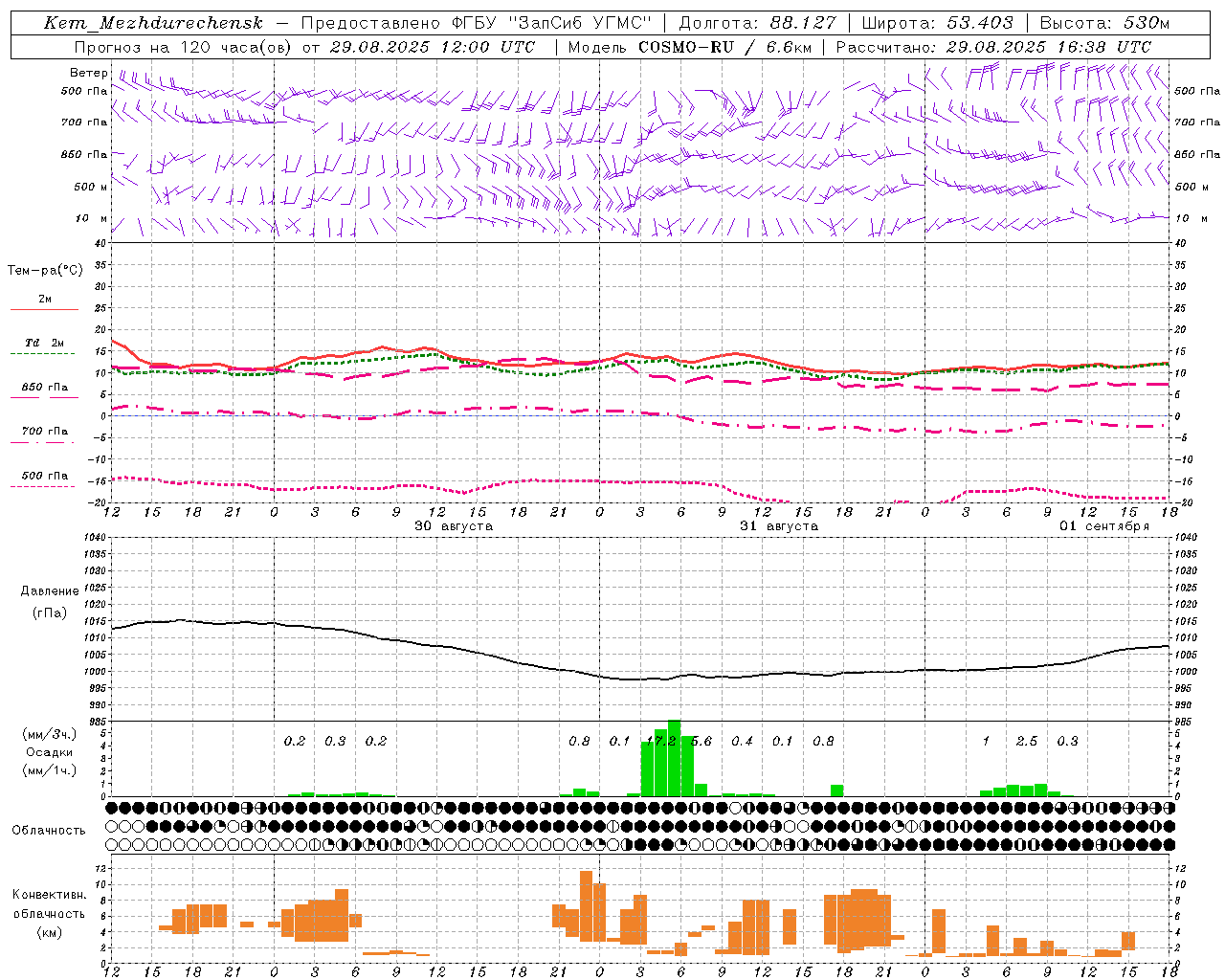Click the "(мм/1ч.)" precipitation unit label

pos(49,770)
